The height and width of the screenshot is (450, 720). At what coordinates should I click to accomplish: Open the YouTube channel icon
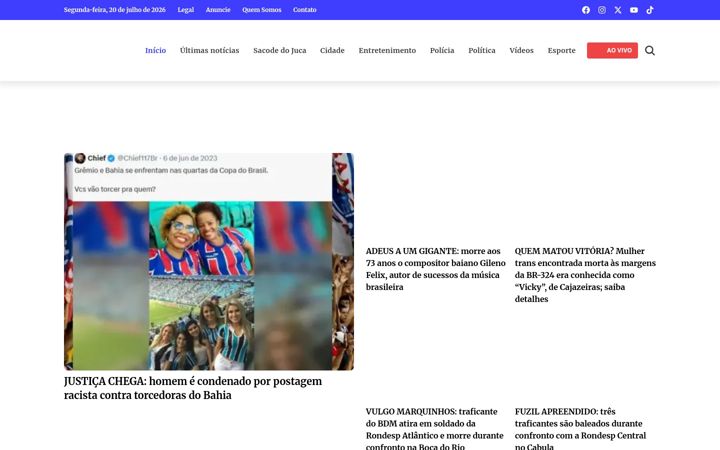(x=634, y=10)
